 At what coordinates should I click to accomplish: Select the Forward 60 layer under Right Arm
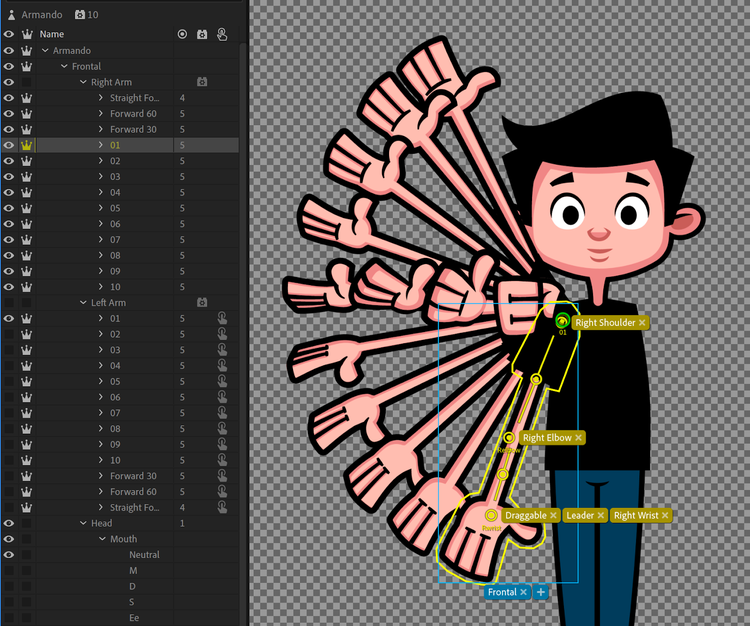[133, 114]
